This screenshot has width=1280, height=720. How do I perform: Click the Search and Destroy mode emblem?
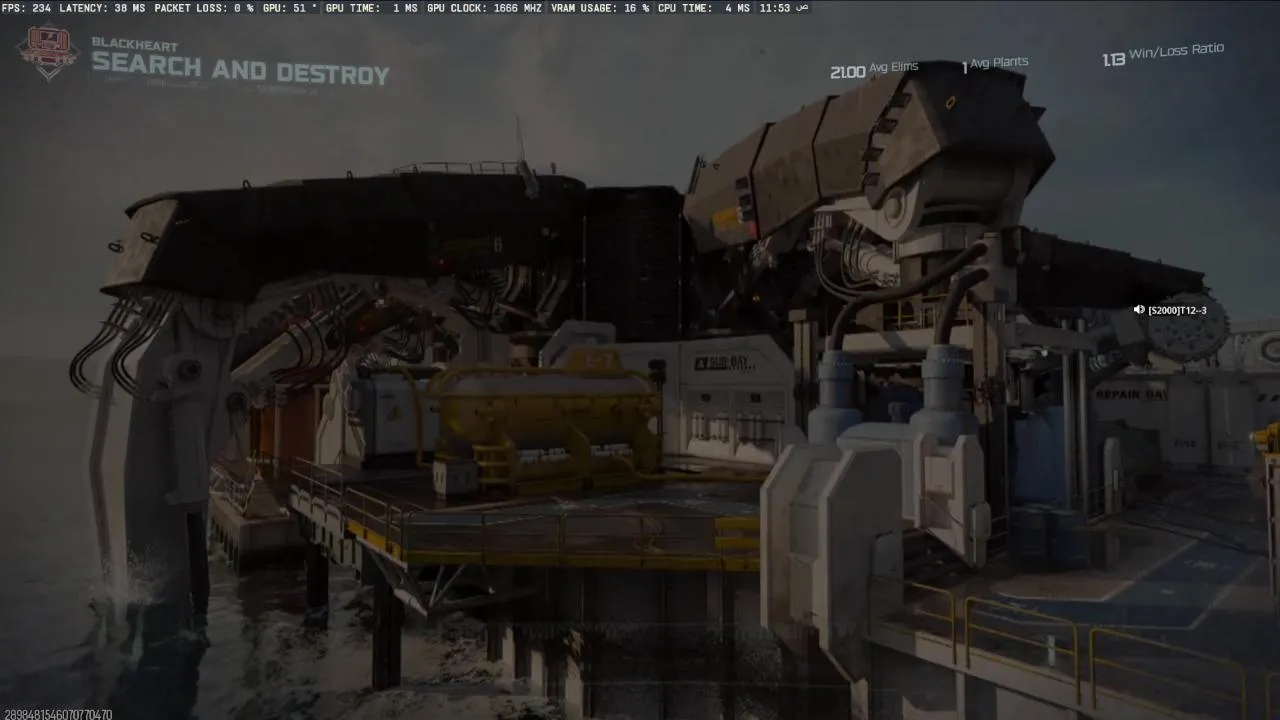click(48, 52)
